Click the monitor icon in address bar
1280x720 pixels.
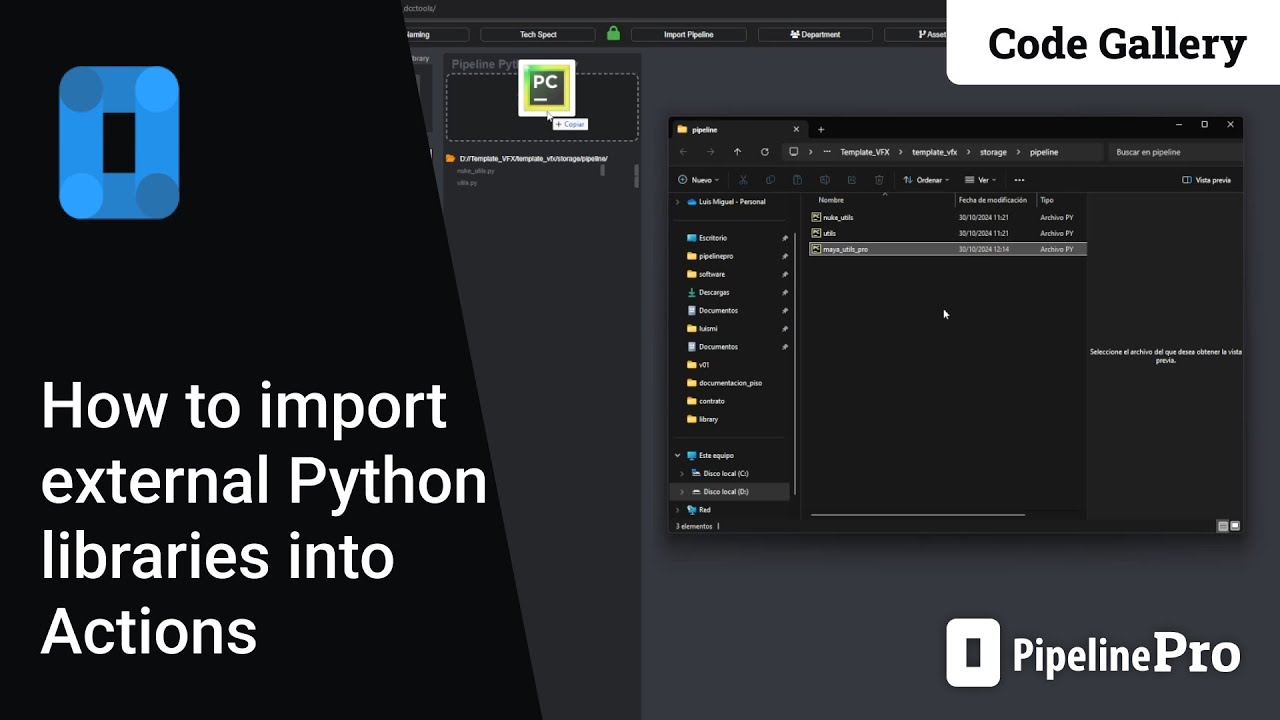pos(794,152)
